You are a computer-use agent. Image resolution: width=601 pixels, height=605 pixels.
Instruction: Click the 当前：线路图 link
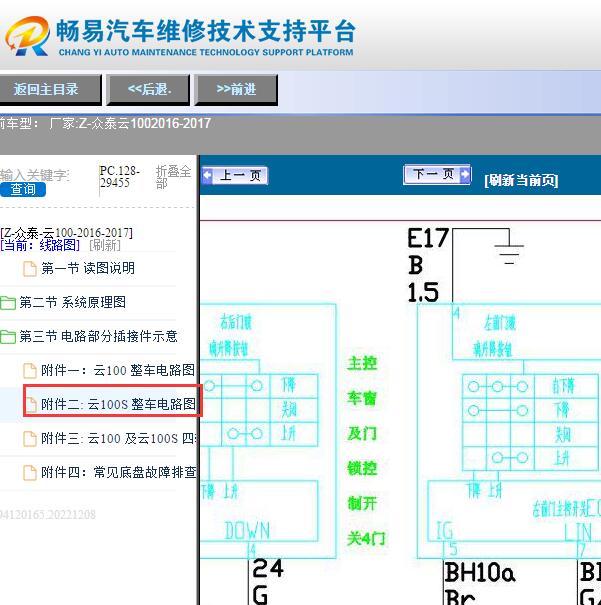point(40,245)
